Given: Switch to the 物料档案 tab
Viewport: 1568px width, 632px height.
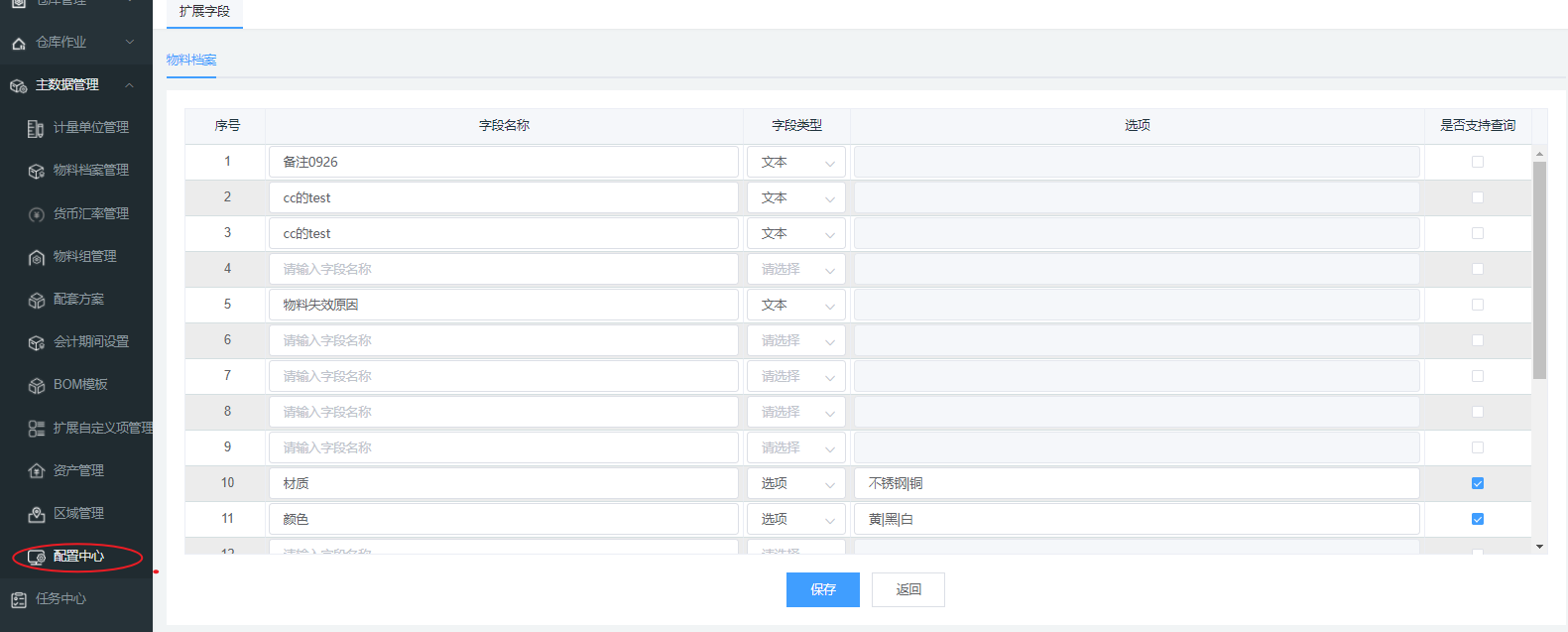Looking at the screenshot, I should point(191,60).
